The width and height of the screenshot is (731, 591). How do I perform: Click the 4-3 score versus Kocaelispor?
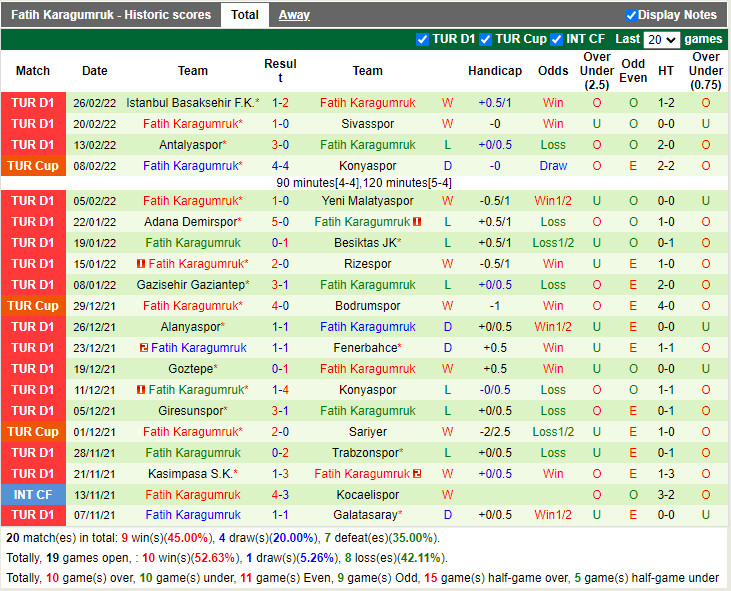tap(280, 495)
